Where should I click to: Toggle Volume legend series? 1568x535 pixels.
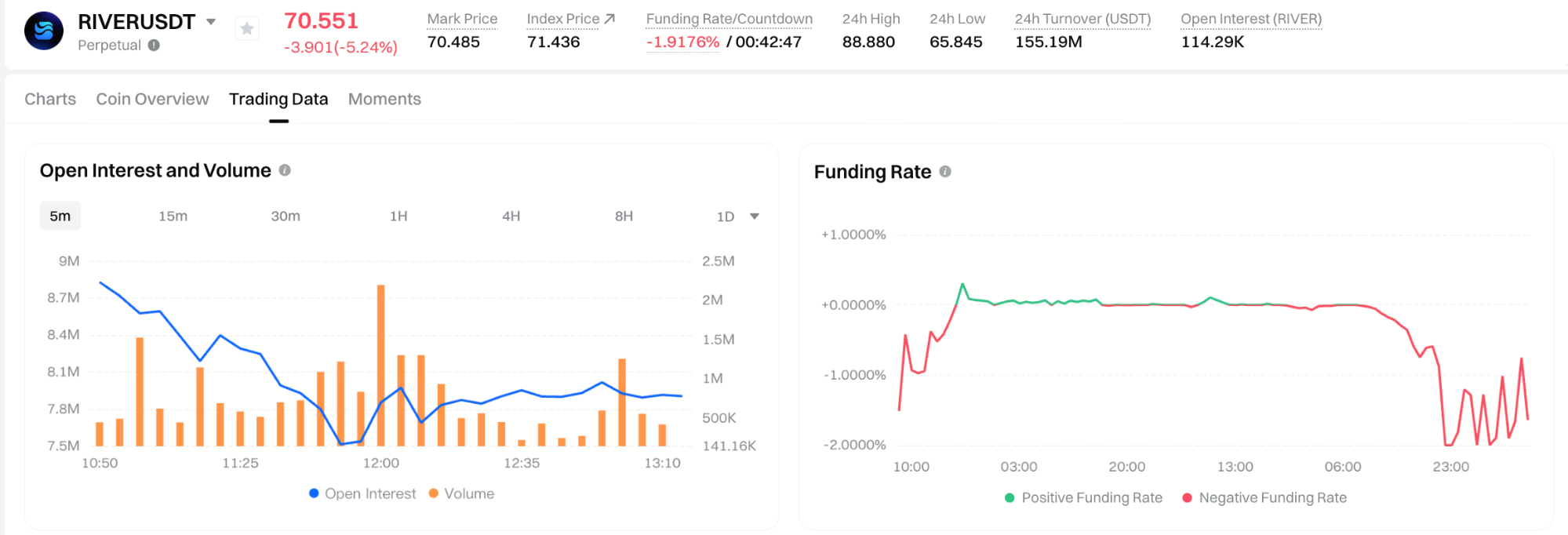[461, 493]
